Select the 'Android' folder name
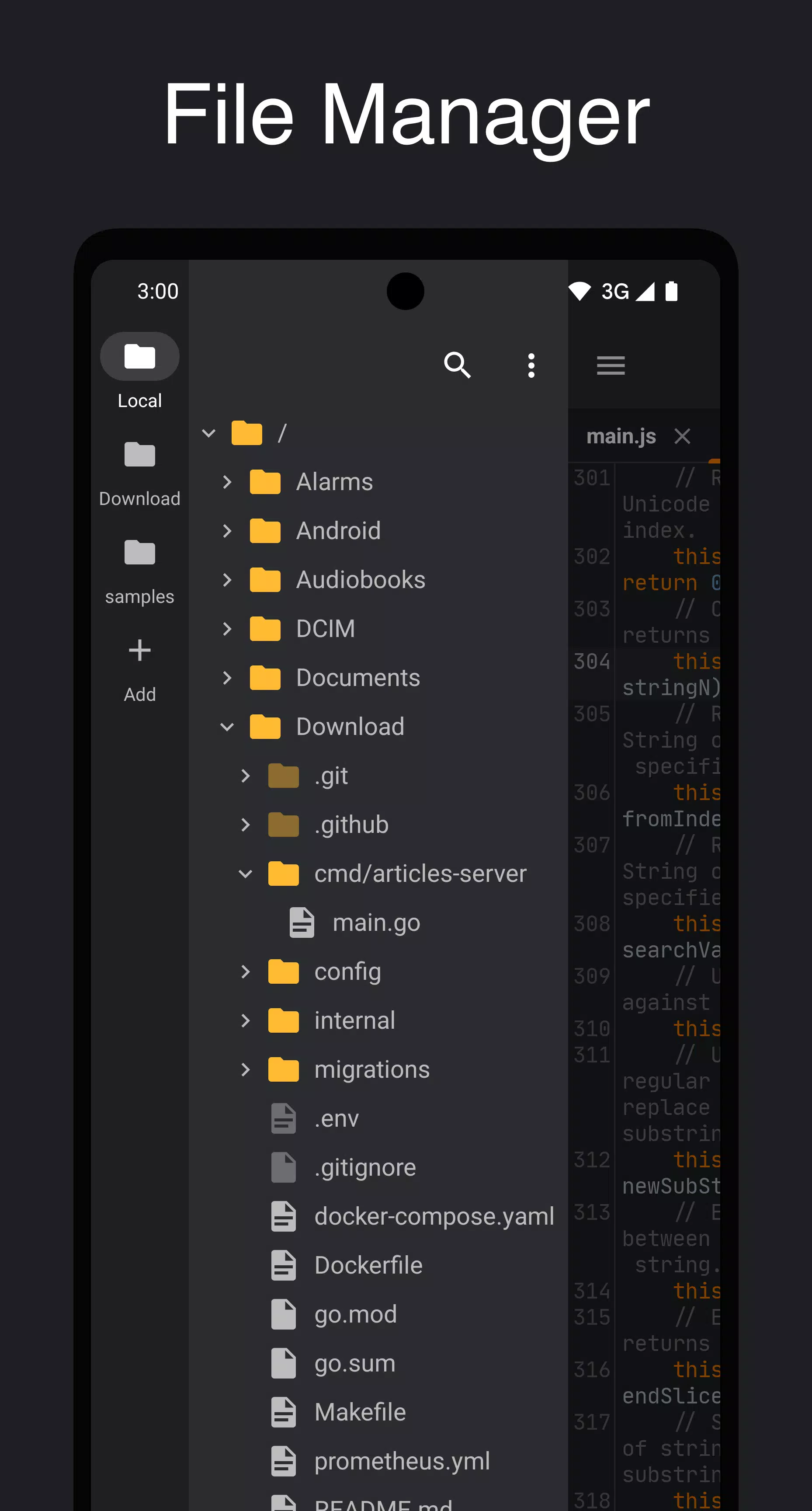Viewport: 812px width, 1511px height. coord(338,532)
